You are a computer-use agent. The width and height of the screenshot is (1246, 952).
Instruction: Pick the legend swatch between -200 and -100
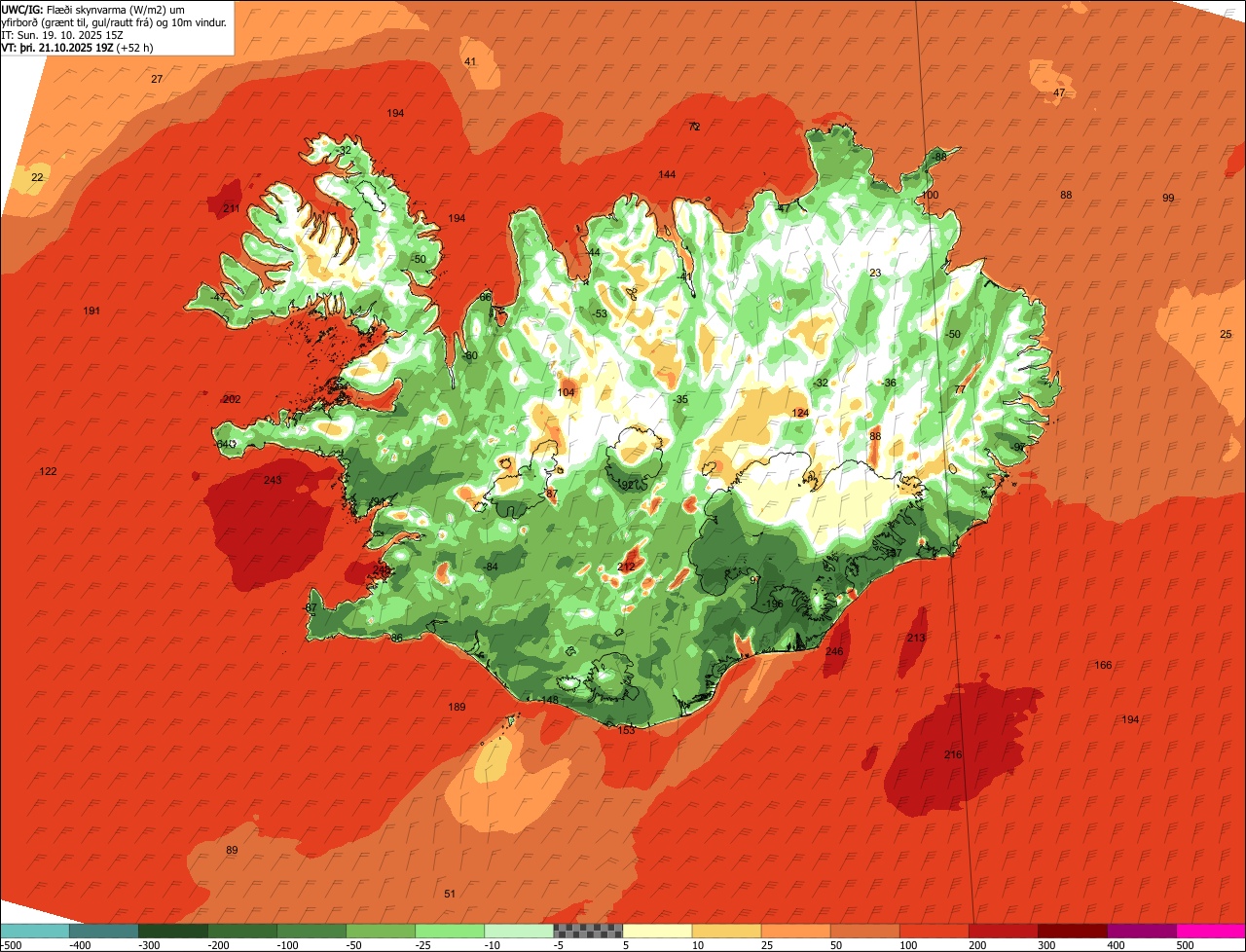click(242, 932)
